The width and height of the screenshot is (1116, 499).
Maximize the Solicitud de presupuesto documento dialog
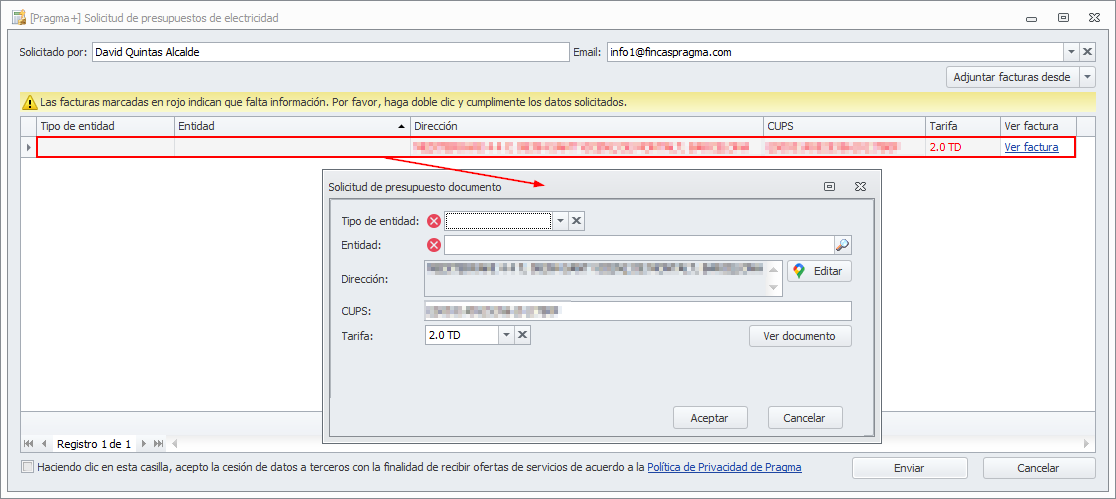(x=829, y=187)
